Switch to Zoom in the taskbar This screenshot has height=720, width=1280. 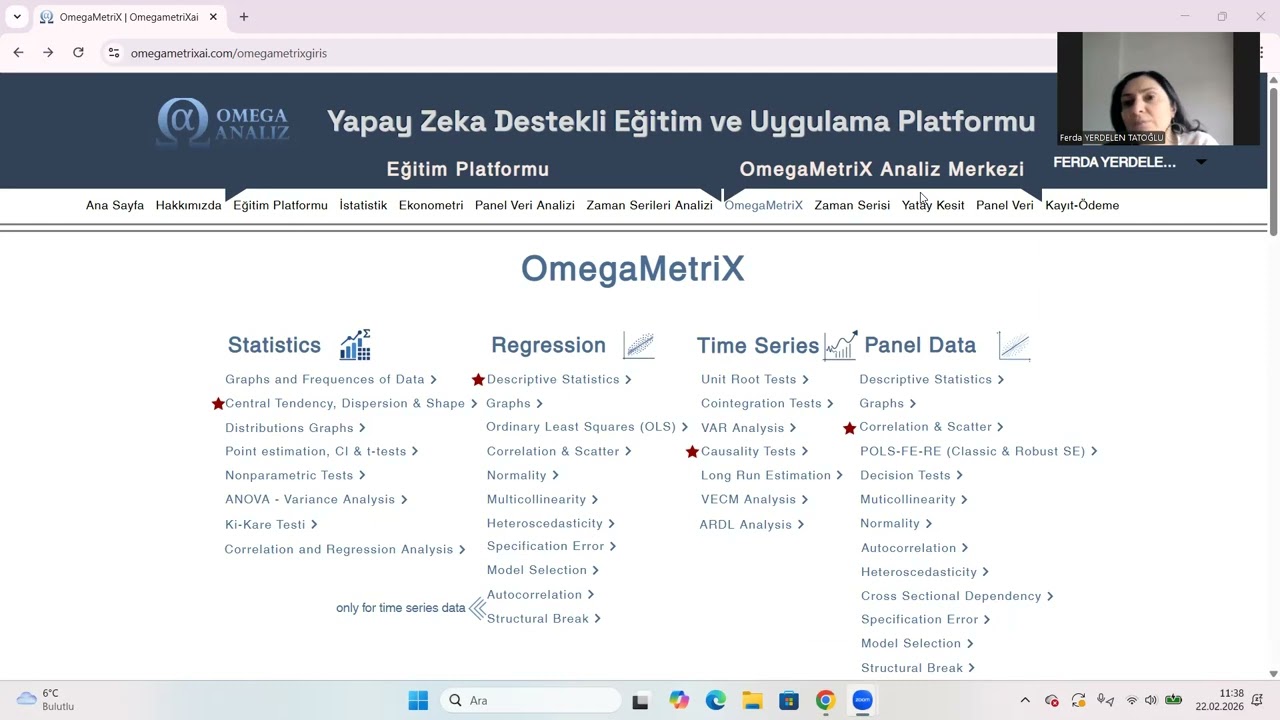coord(862,700)
